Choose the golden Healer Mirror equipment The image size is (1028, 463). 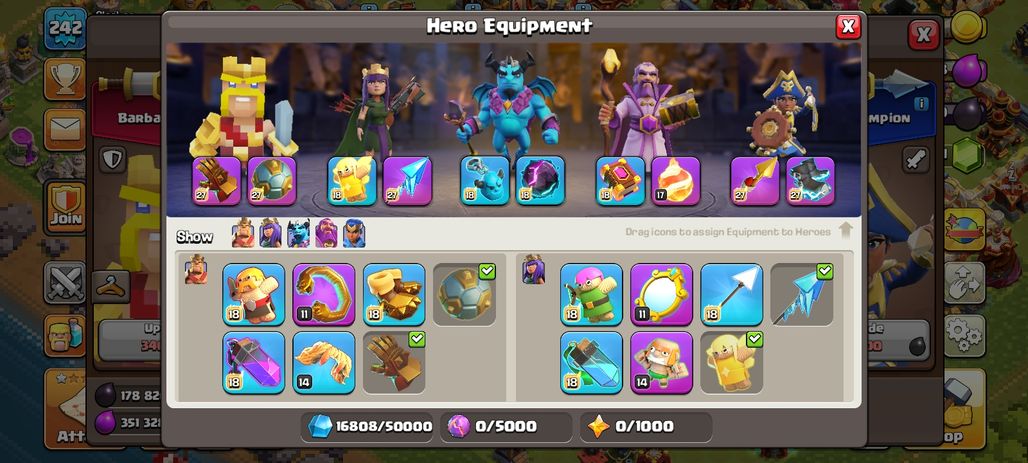[x=662, y=294]
